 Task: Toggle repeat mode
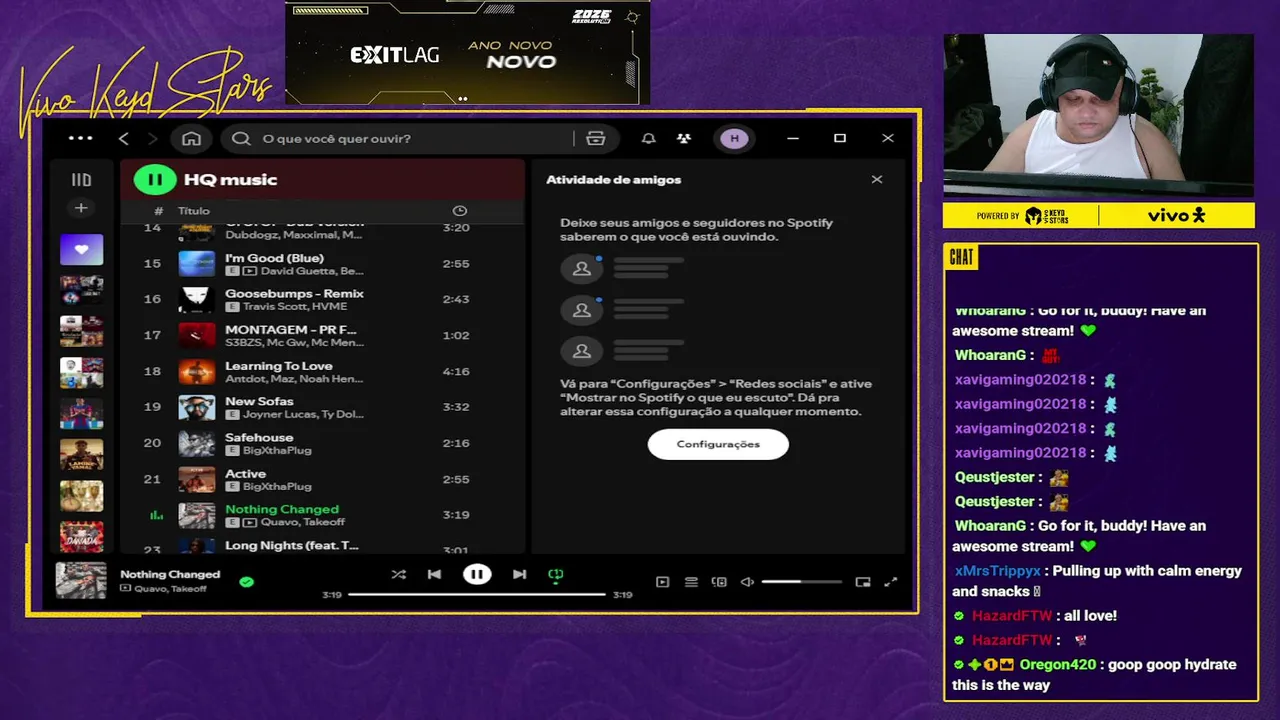pos(556,574)
